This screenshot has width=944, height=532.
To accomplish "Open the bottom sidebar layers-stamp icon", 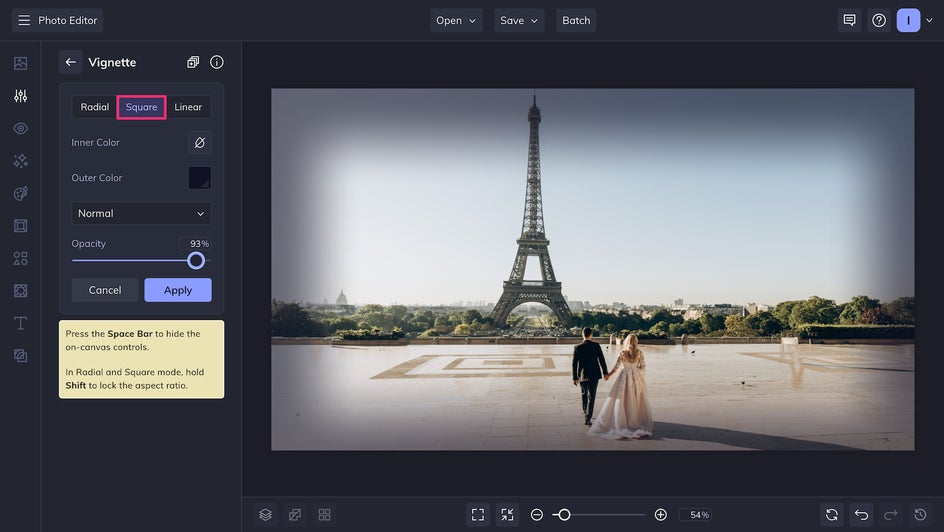I will 20,356.
